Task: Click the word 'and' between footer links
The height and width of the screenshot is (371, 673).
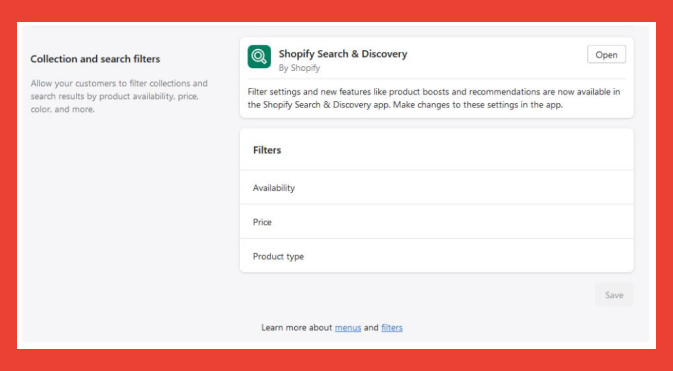Action: point(371,328)
